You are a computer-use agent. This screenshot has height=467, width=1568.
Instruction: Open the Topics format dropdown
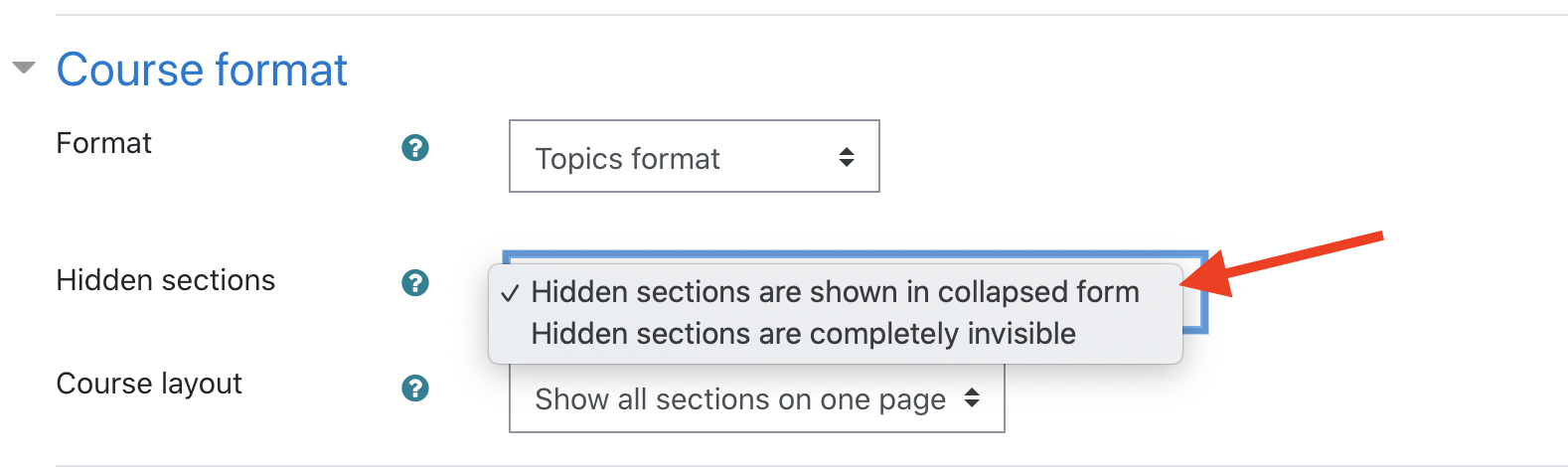click(x=695, y=156)
